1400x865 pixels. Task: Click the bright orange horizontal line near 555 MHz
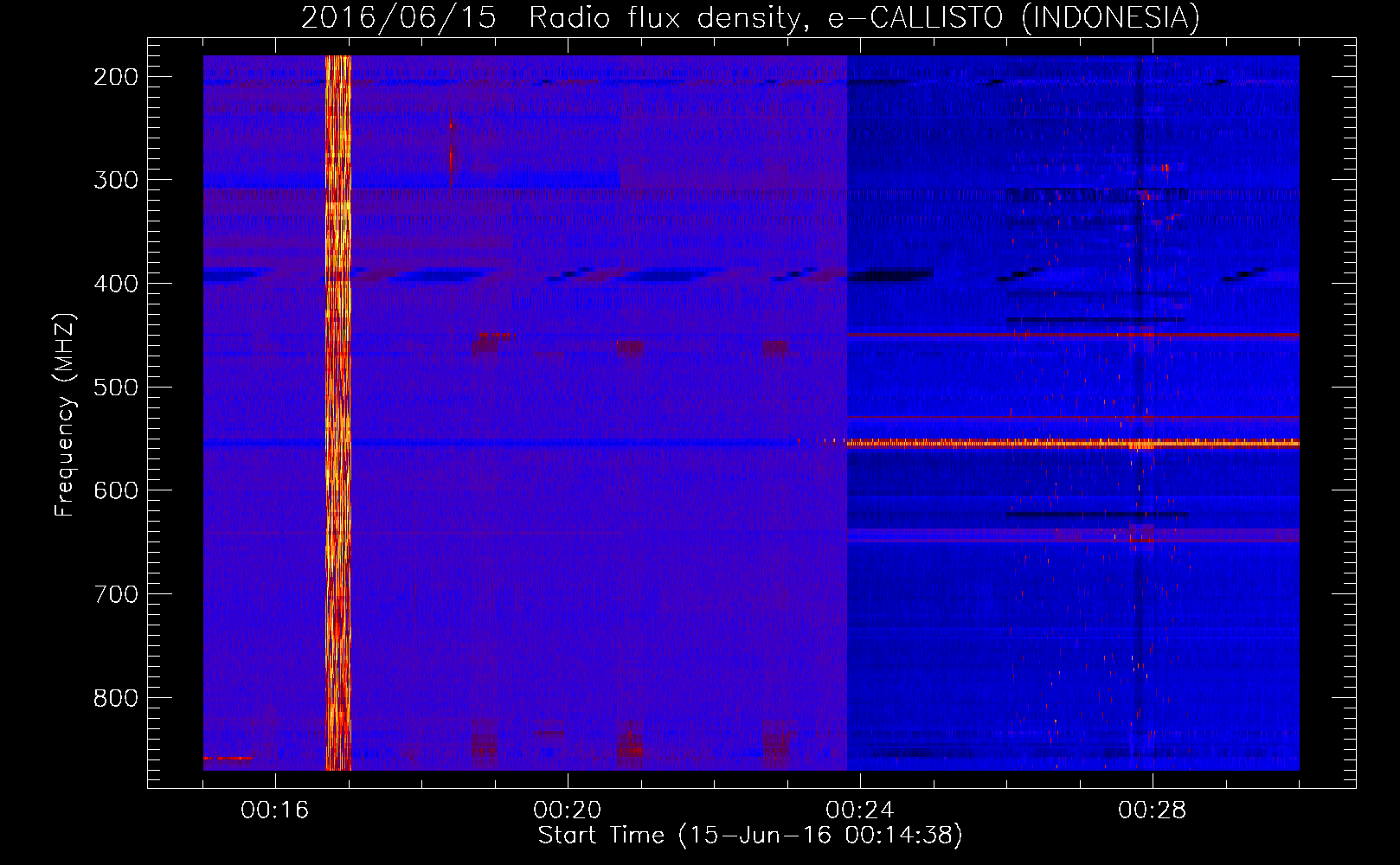[1073, 444]
